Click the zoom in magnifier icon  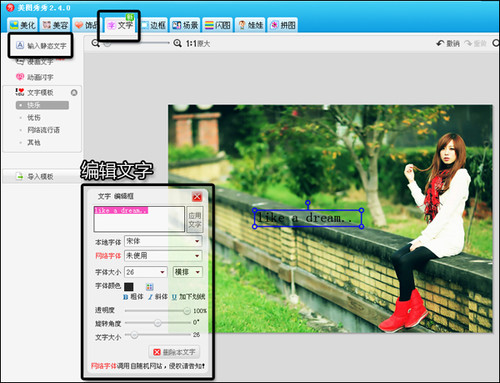[177, 43]
